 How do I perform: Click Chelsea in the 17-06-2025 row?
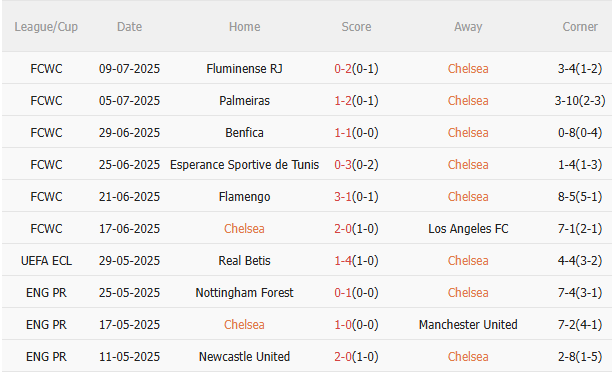click(x=244, y=229)
